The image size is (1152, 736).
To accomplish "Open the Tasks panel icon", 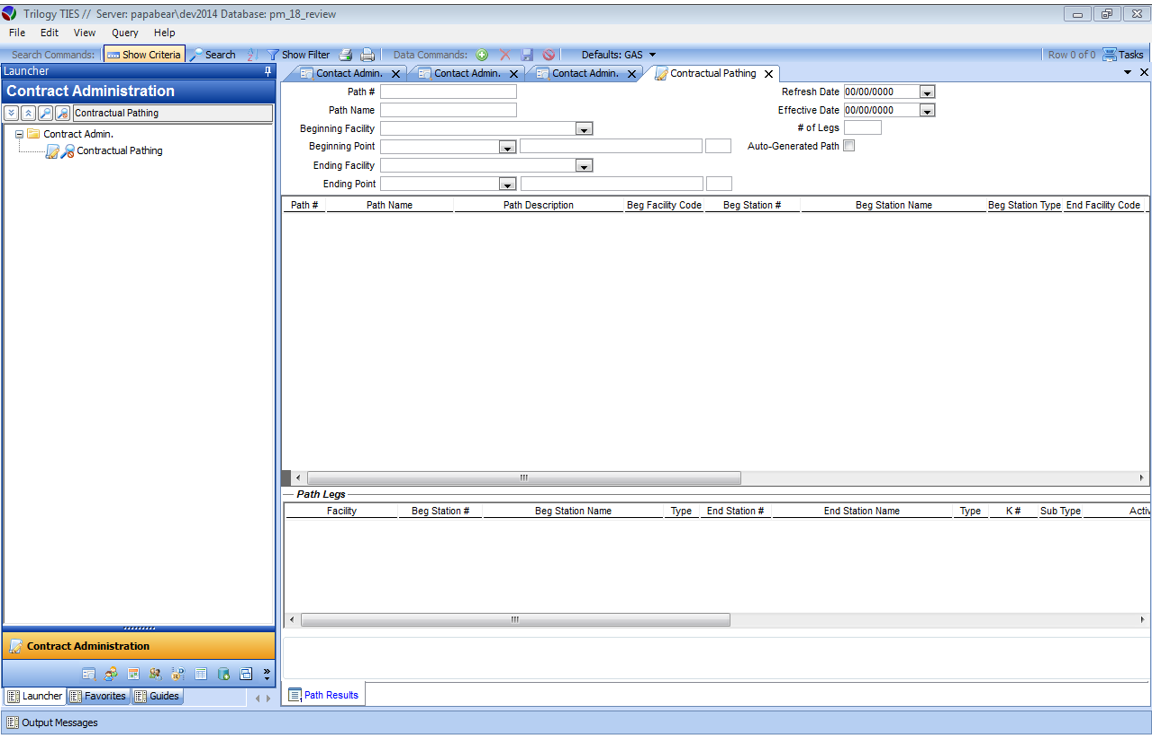I will (x=1122, y=55).
